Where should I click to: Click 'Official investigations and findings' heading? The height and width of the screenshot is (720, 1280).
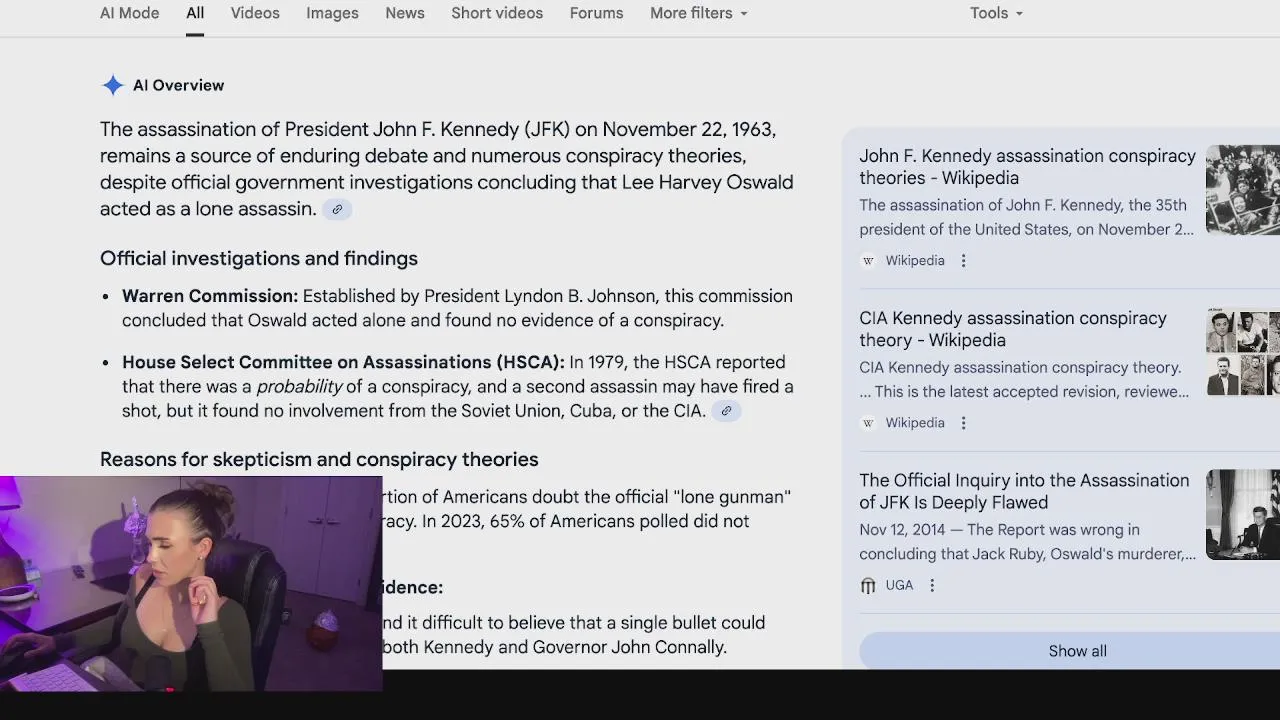pyautogui.click(x=259, y=258)
